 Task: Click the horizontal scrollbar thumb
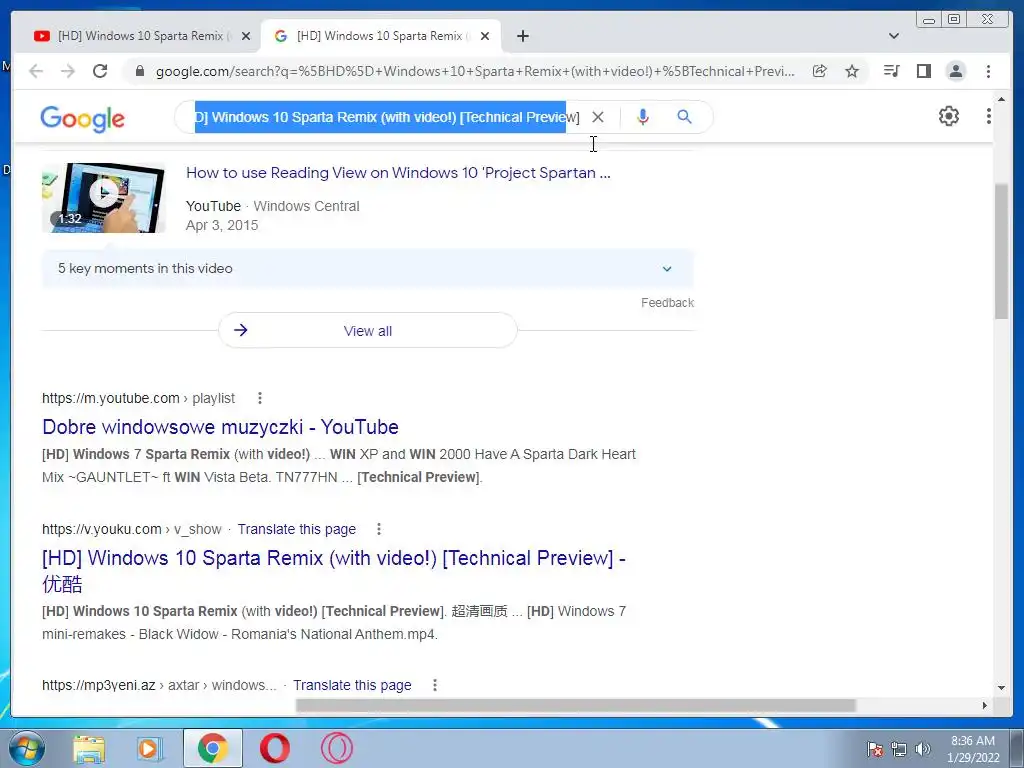[x=575, y=705]
